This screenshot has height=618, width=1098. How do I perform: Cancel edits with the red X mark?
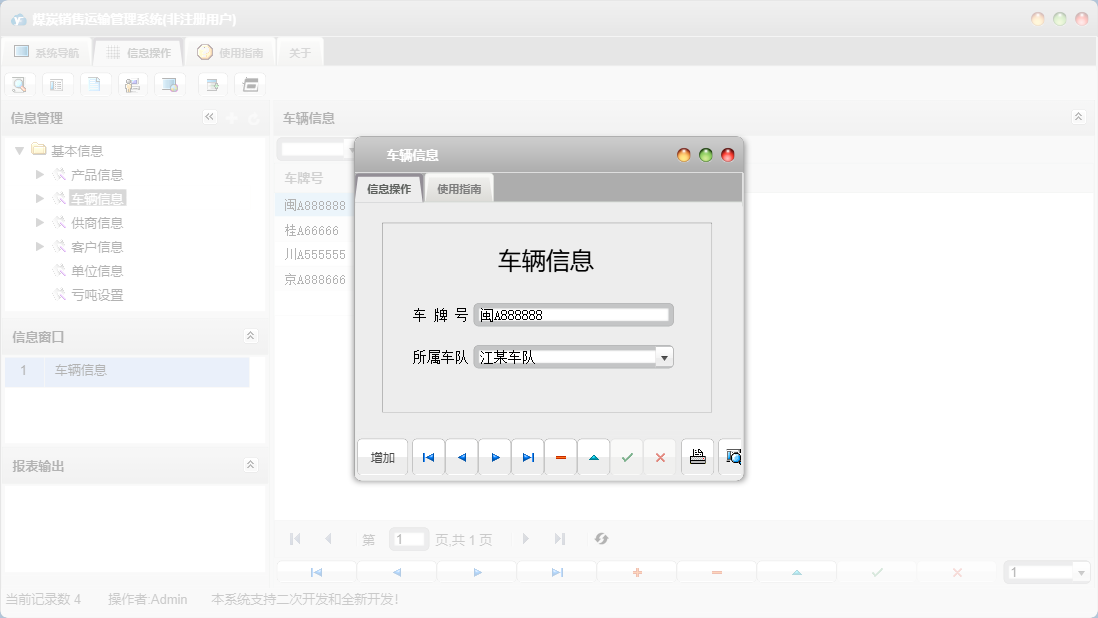(660, 457)
